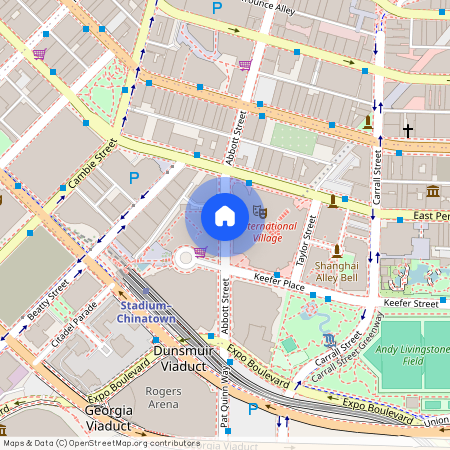The height and width of the screenshot is (450, 450).
Task: Click the Keefer Place street label
Action: click(x=279, y=282)
